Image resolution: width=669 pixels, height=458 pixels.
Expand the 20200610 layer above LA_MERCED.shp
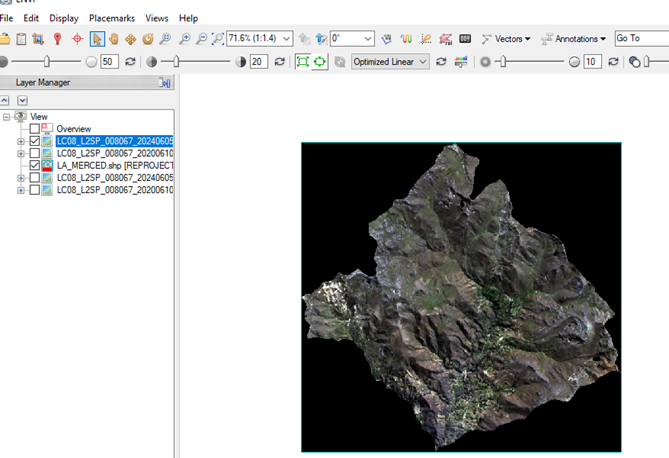point(20,153)
